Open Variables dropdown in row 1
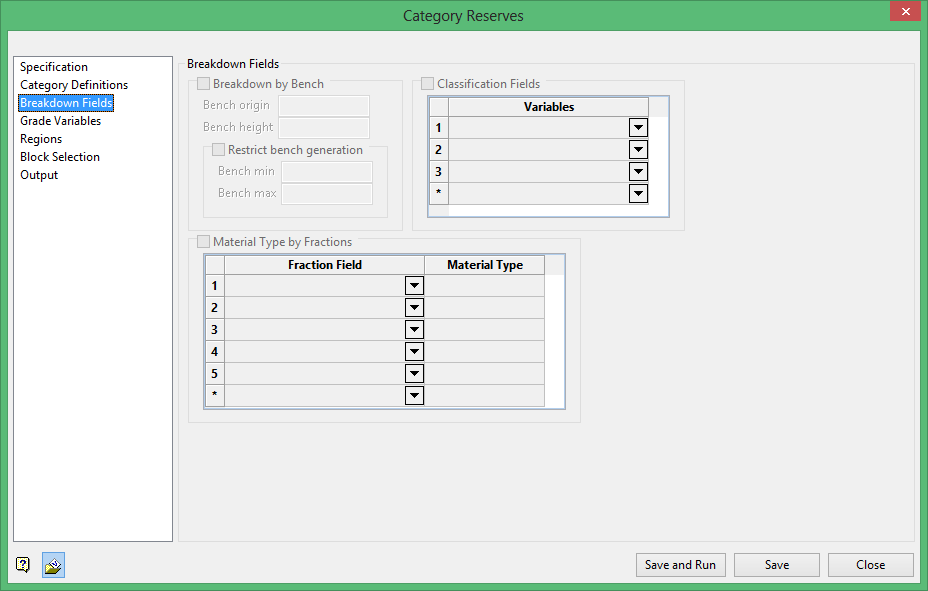Screen dimensions: 928x591 (x=638, y=128)
